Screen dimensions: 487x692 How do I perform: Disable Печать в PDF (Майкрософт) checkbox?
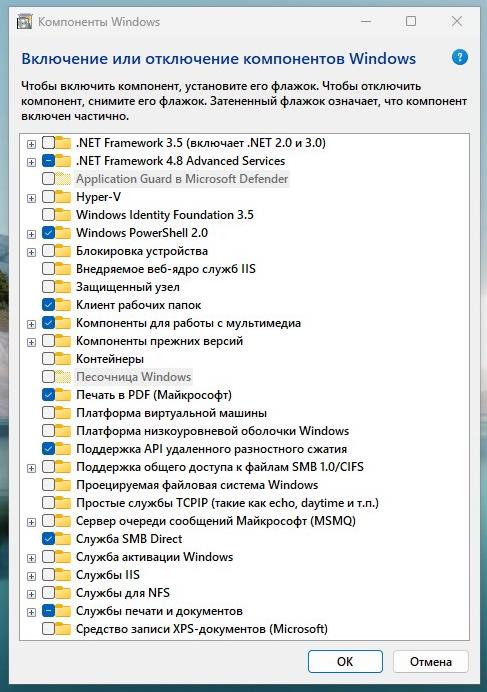(x=49, y=395)
